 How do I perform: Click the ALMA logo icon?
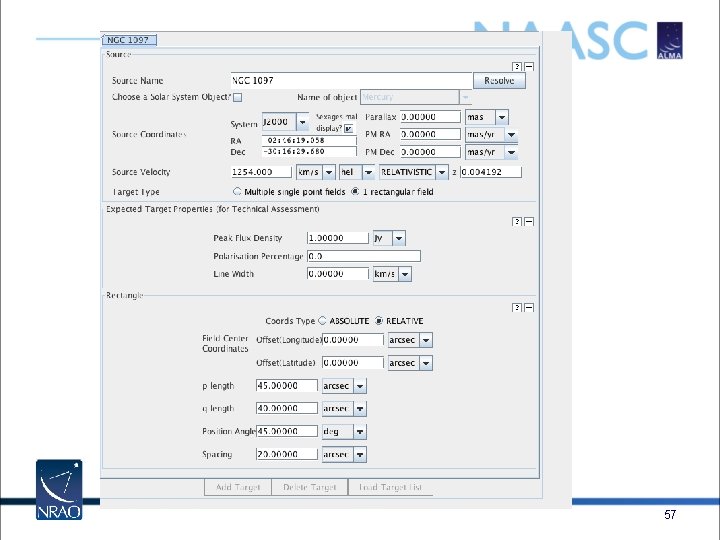tap(669, 40)
